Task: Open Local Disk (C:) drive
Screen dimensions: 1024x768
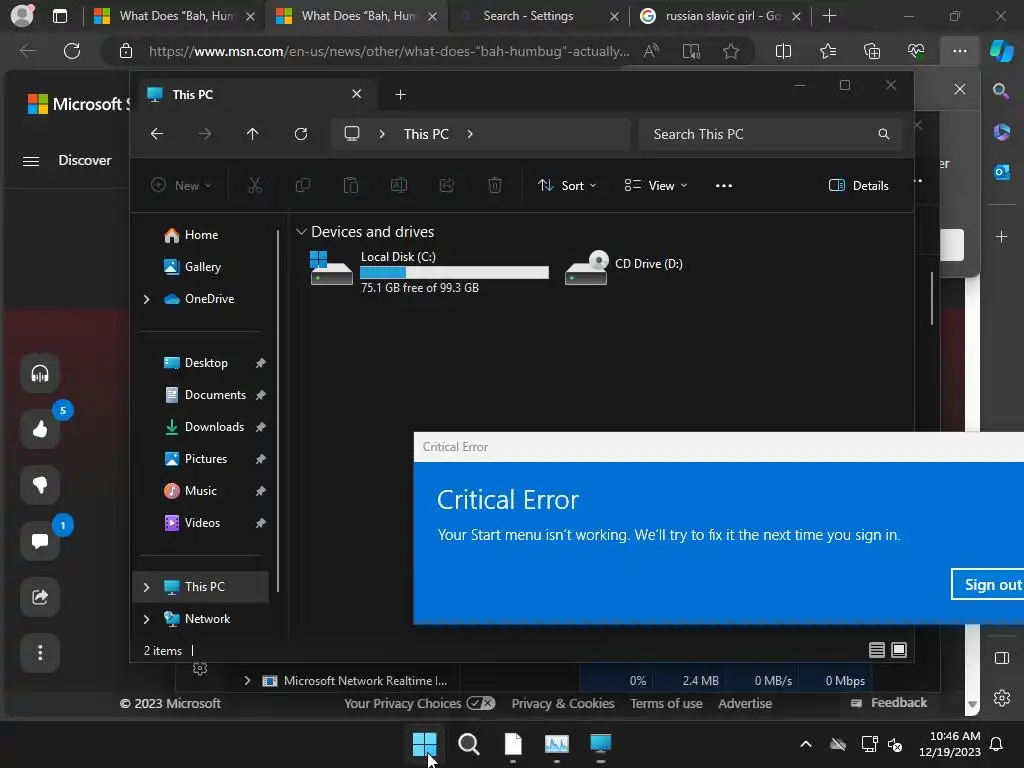Action: [429, 271]
